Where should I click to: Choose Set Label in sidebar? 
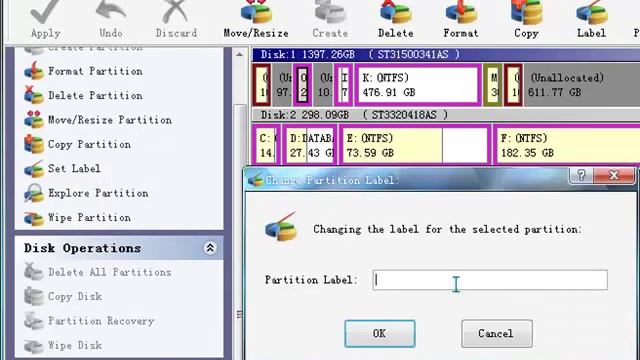(x=62, y=169)
